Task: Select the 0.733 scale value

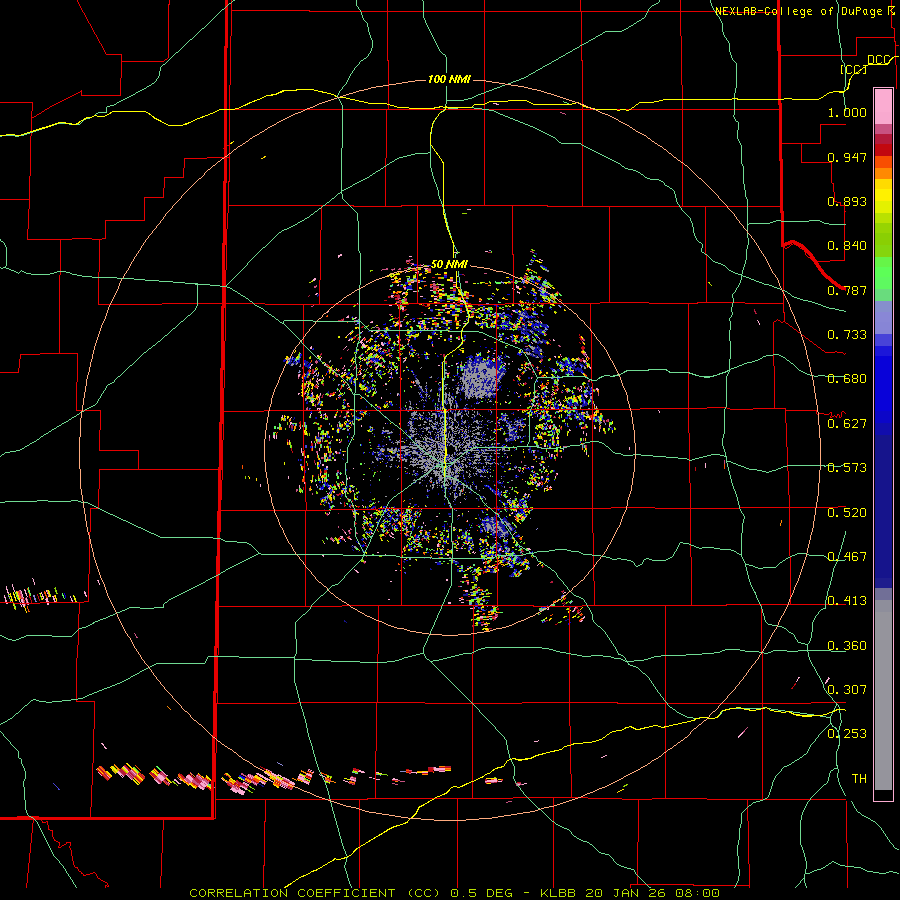Action: point(847,335)
